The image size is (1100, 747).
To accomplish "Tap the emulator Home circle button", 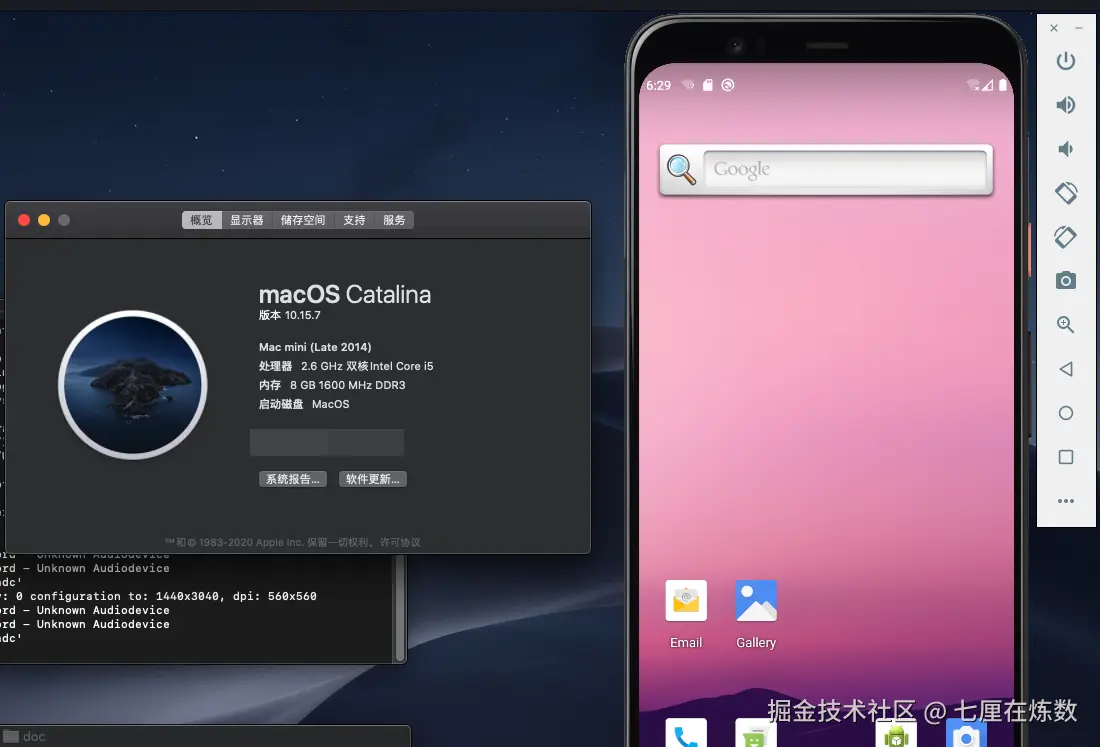I will click(1066, 413).
